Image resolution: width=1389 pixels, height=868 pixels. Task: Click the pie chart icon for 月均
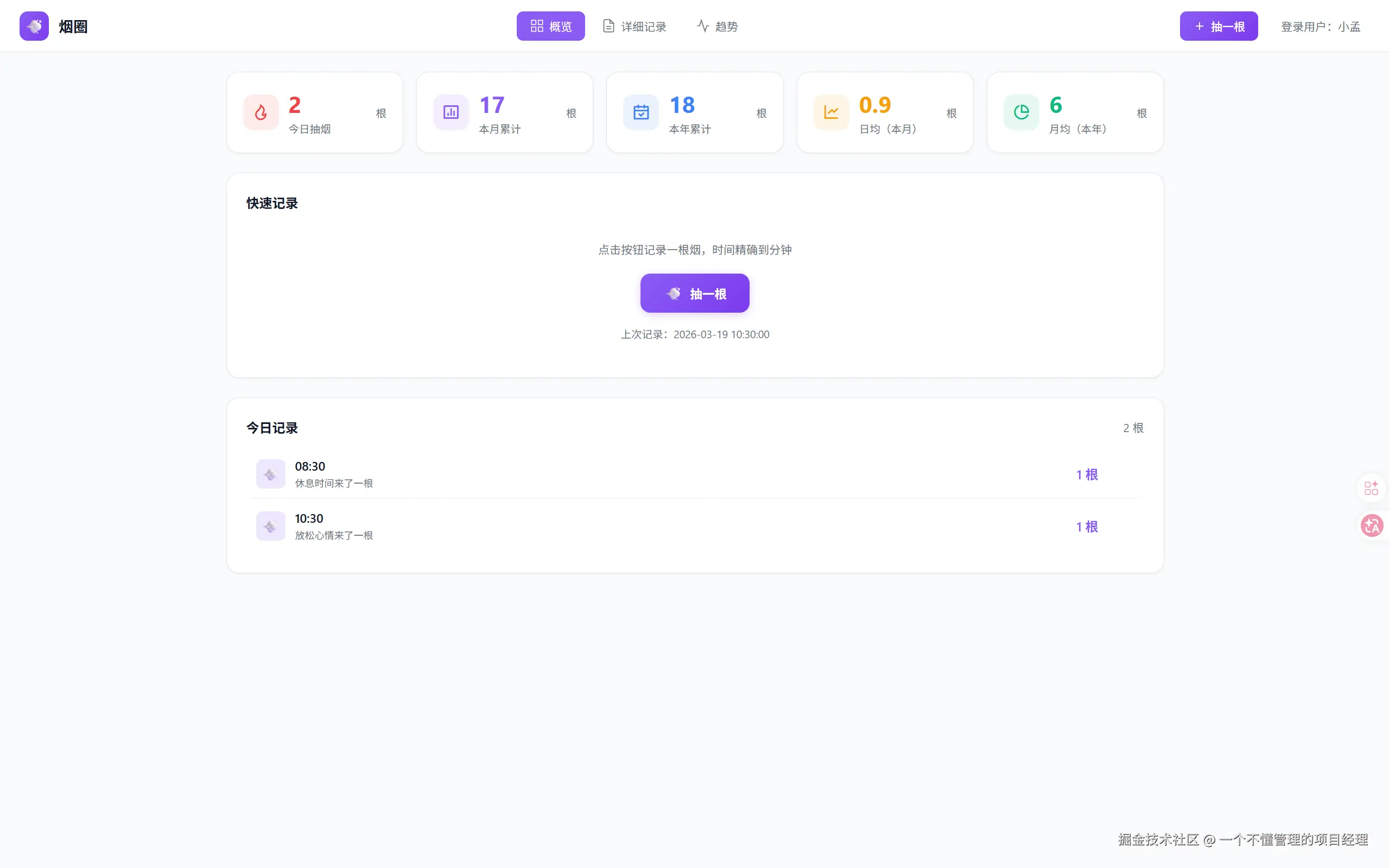click(x=1021, y=112)
